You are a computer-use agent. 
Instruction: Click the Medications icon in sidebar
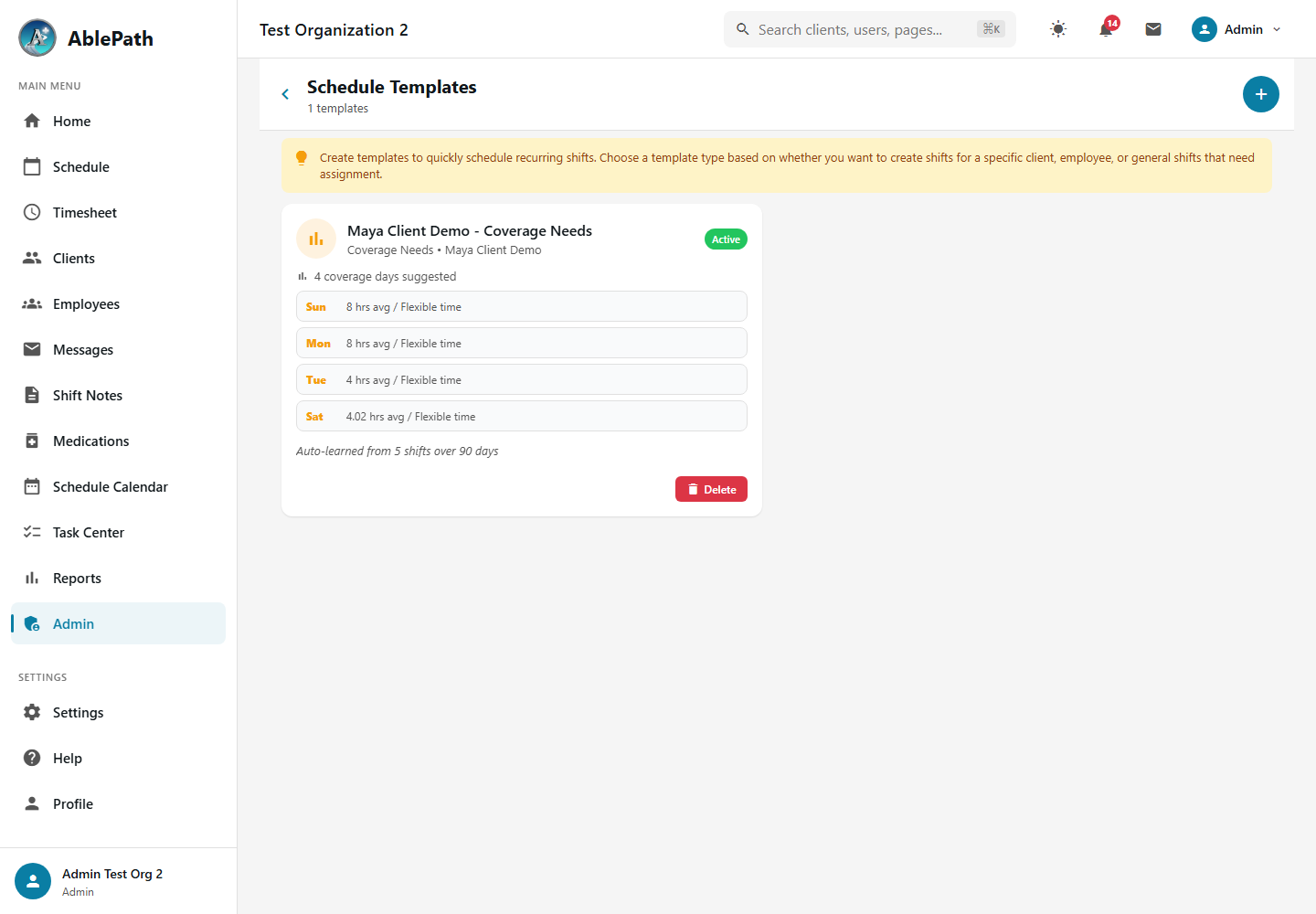click(32, 441)
